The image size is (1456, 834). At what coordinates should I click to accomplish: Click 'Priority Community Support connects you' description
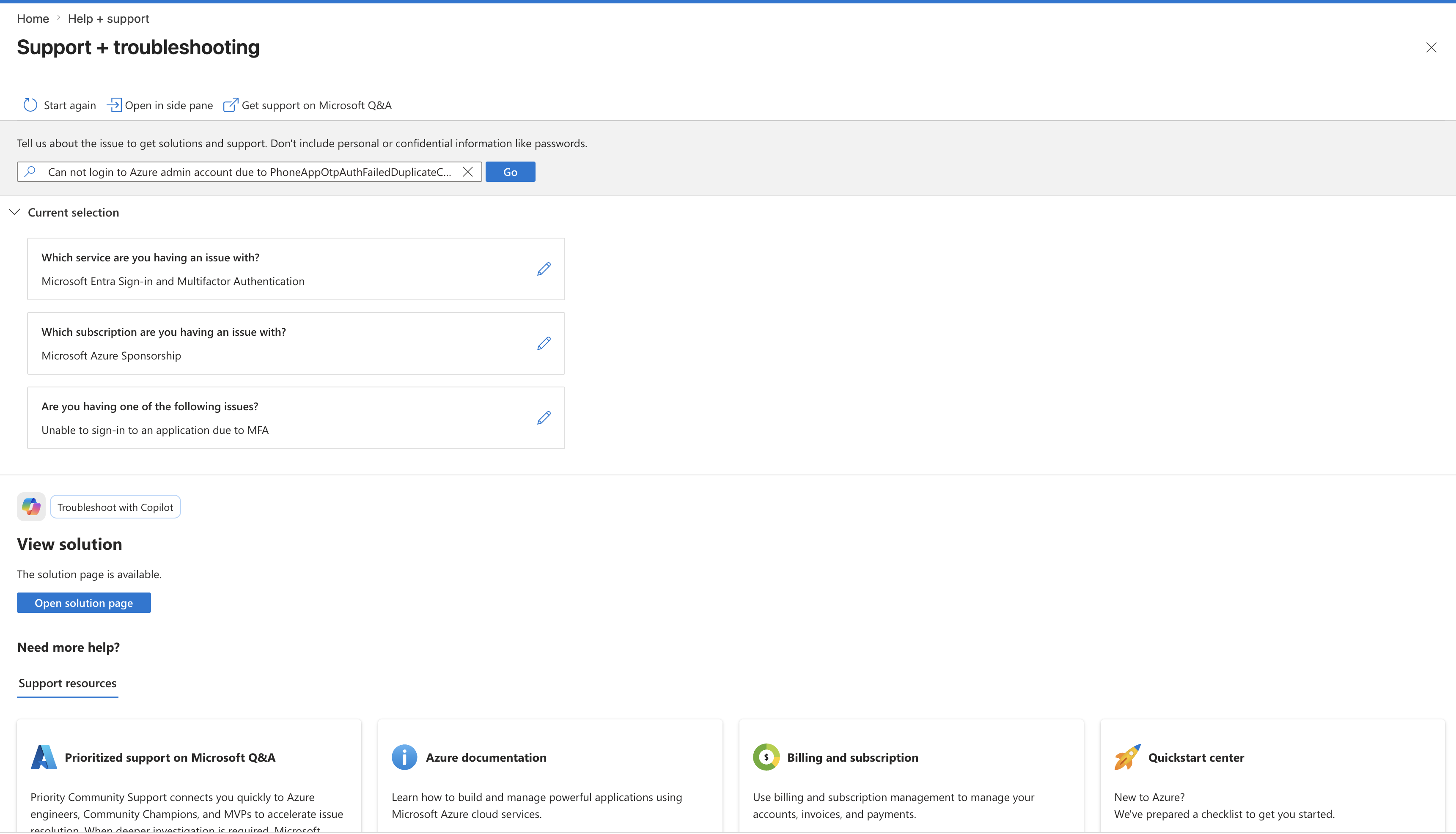pos(187,812)
